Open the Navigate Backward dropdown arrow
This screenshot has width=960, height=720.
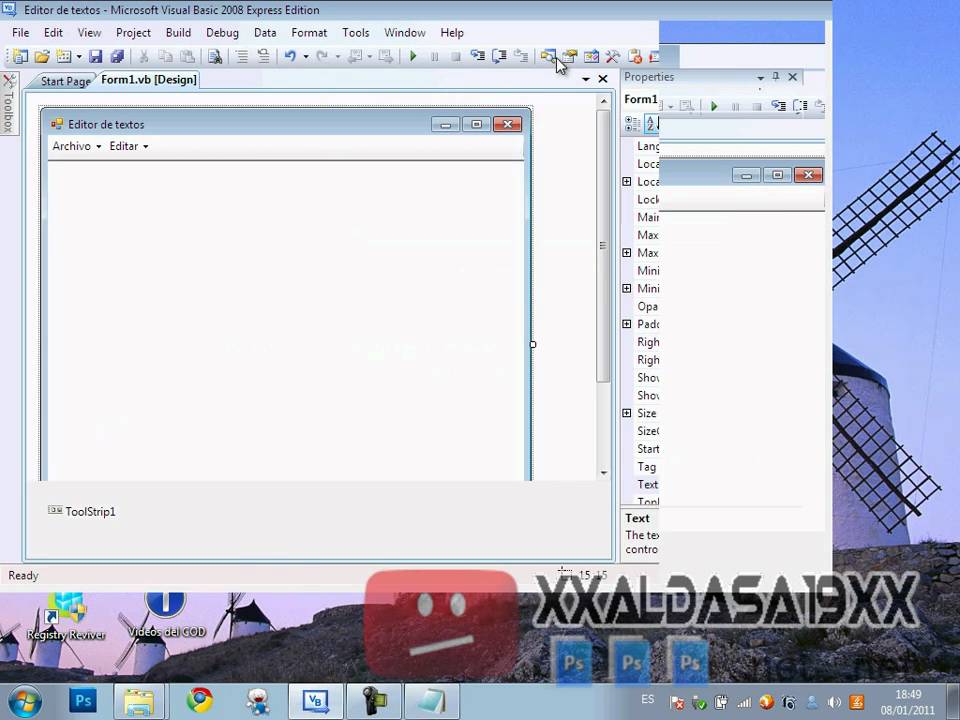point(369,57)
